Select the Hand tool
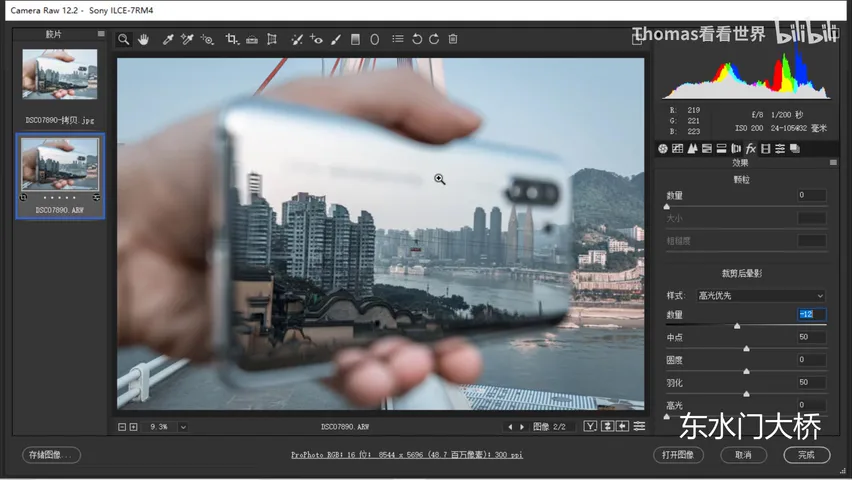 click(x=143, y=39)
